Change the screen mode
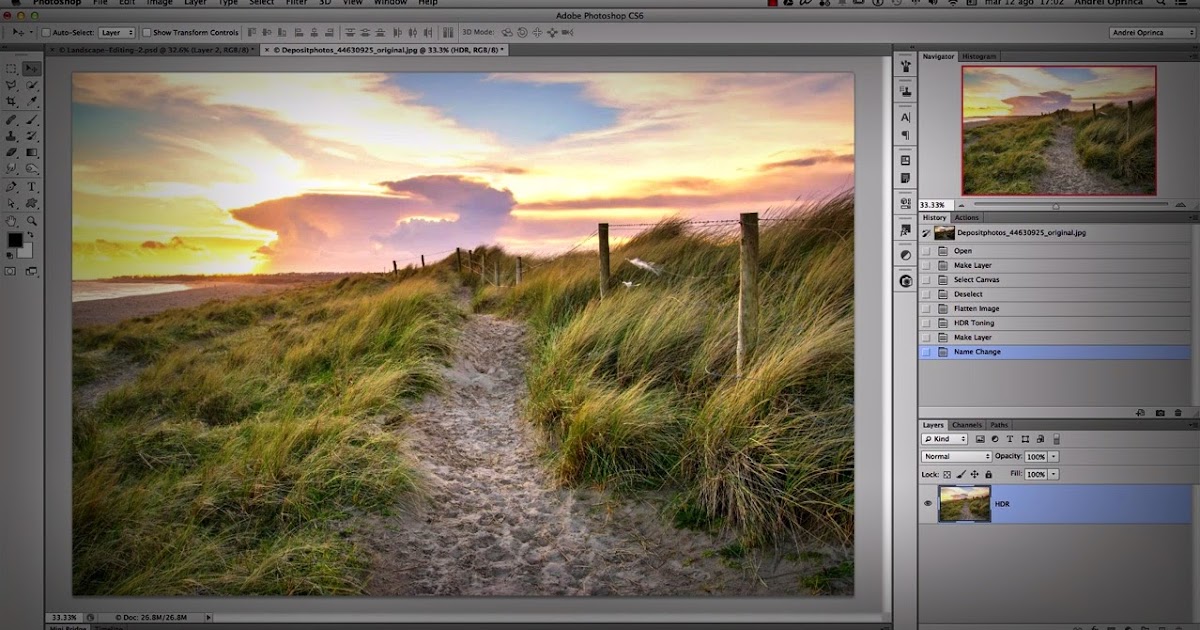 (32, 271)
